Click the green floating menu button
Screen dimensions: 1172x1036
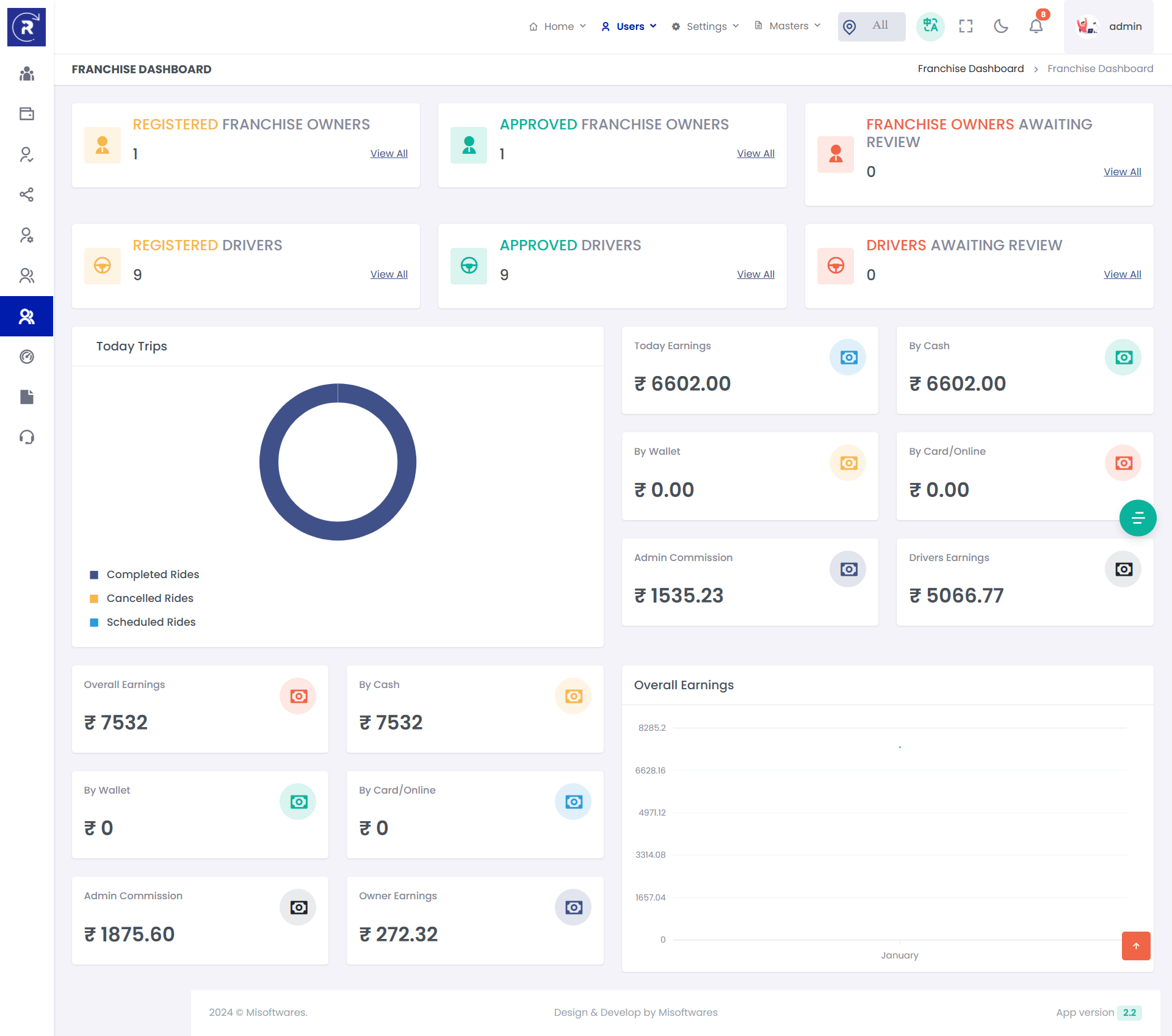point(1137,518)
